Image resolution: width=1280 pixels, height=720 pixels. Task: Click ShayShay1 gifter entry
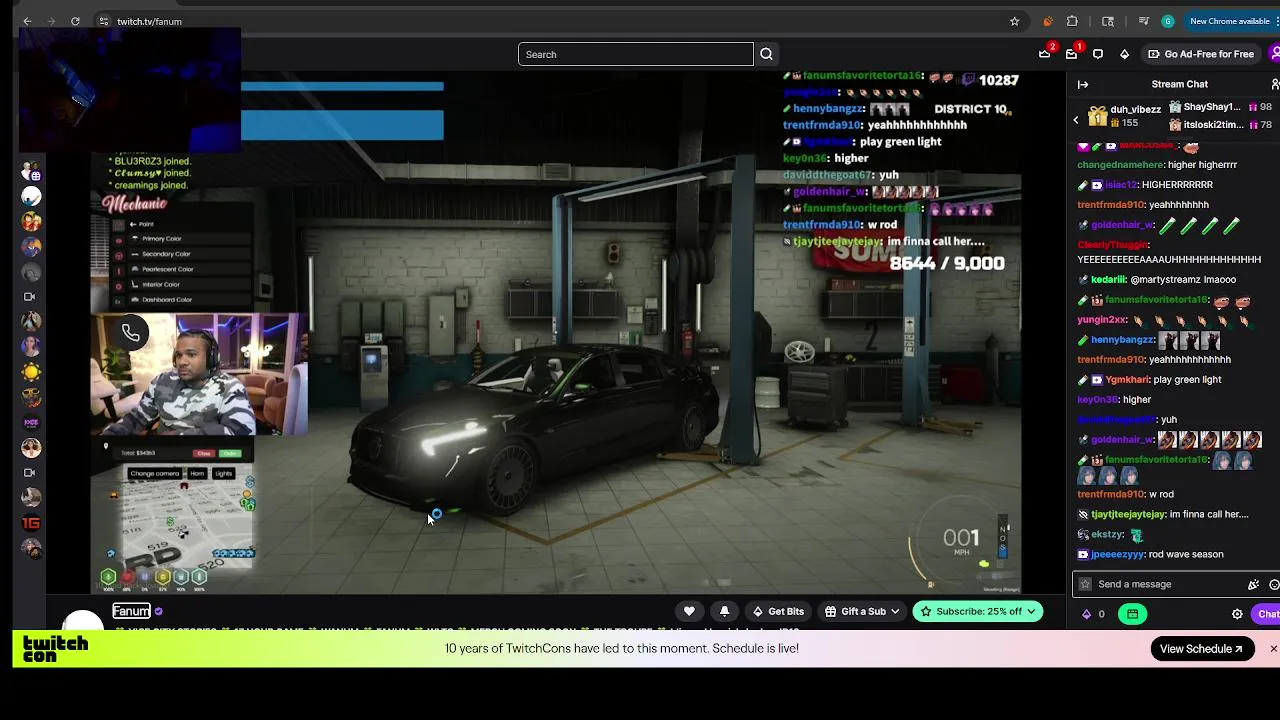[1220, 107]
